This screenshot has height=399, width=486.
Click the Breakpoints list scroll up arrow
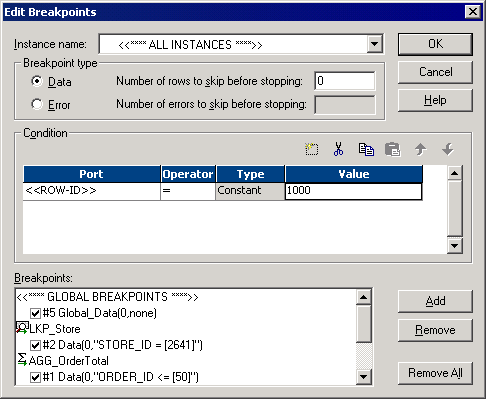pos(363,297)
